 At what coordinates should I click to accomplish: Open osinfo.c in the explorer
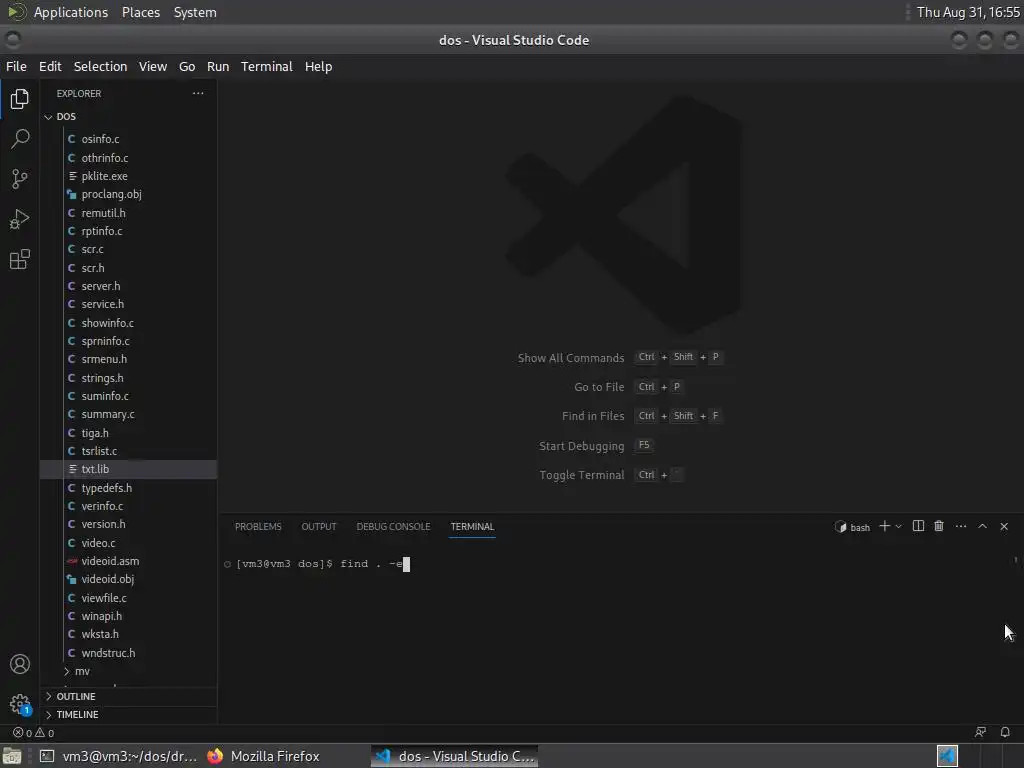click(x=128, y=139)
